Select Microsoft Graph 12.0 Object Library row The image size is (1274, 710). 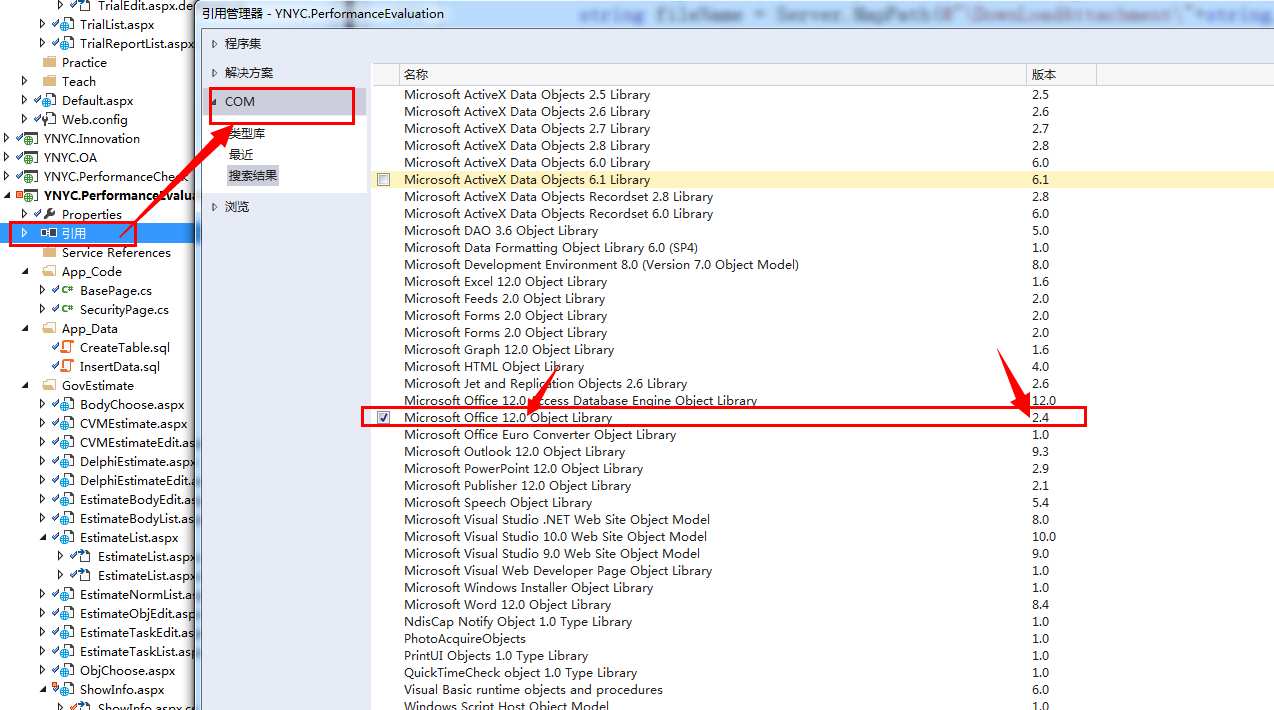coord(822,350)
